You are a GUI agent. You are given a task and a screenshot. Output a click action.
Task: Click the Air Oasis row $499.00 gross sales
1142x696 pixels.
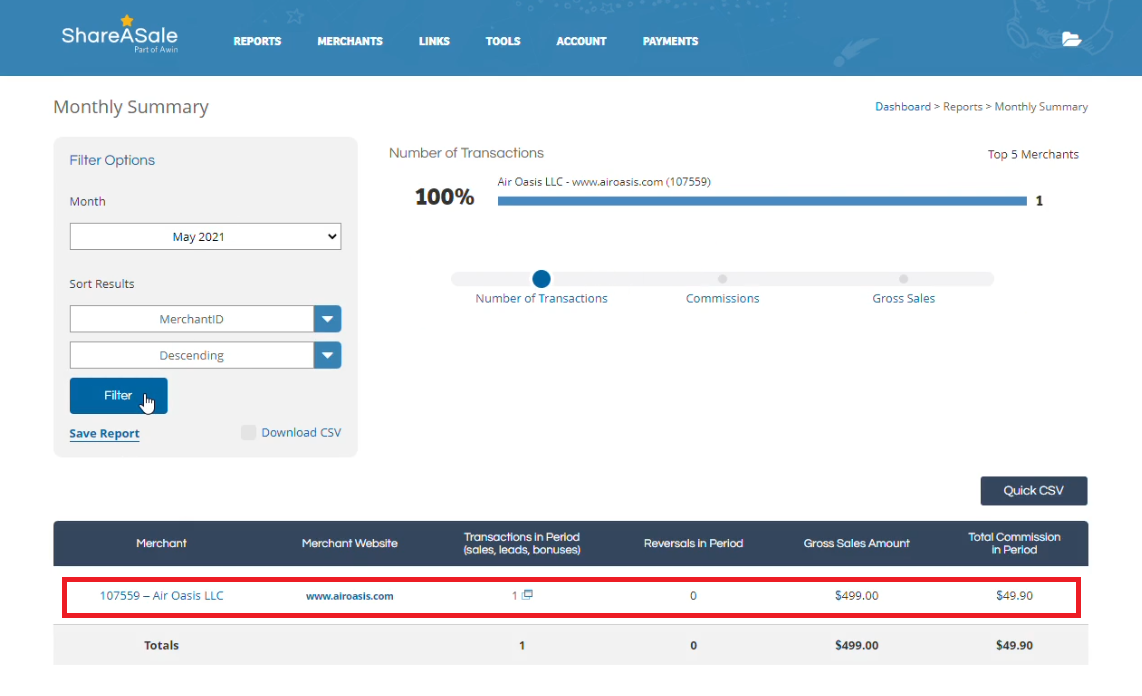[x=856, y=596]
